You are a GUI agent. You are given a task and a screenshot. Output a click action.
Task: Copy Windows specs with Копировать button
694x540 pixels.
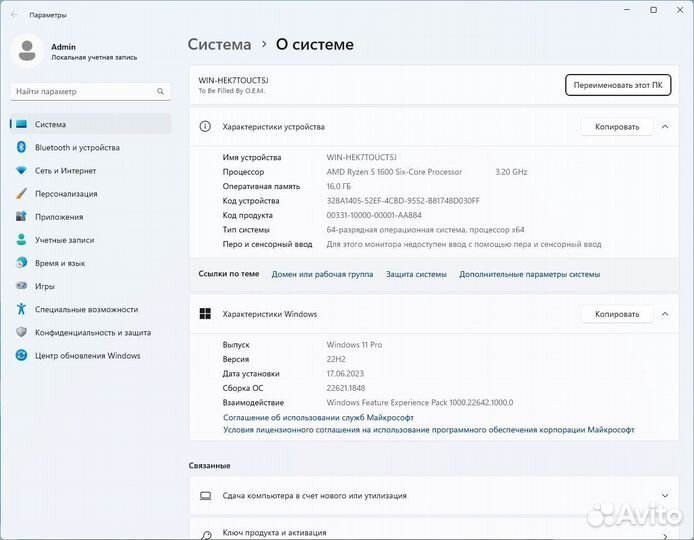617,314
